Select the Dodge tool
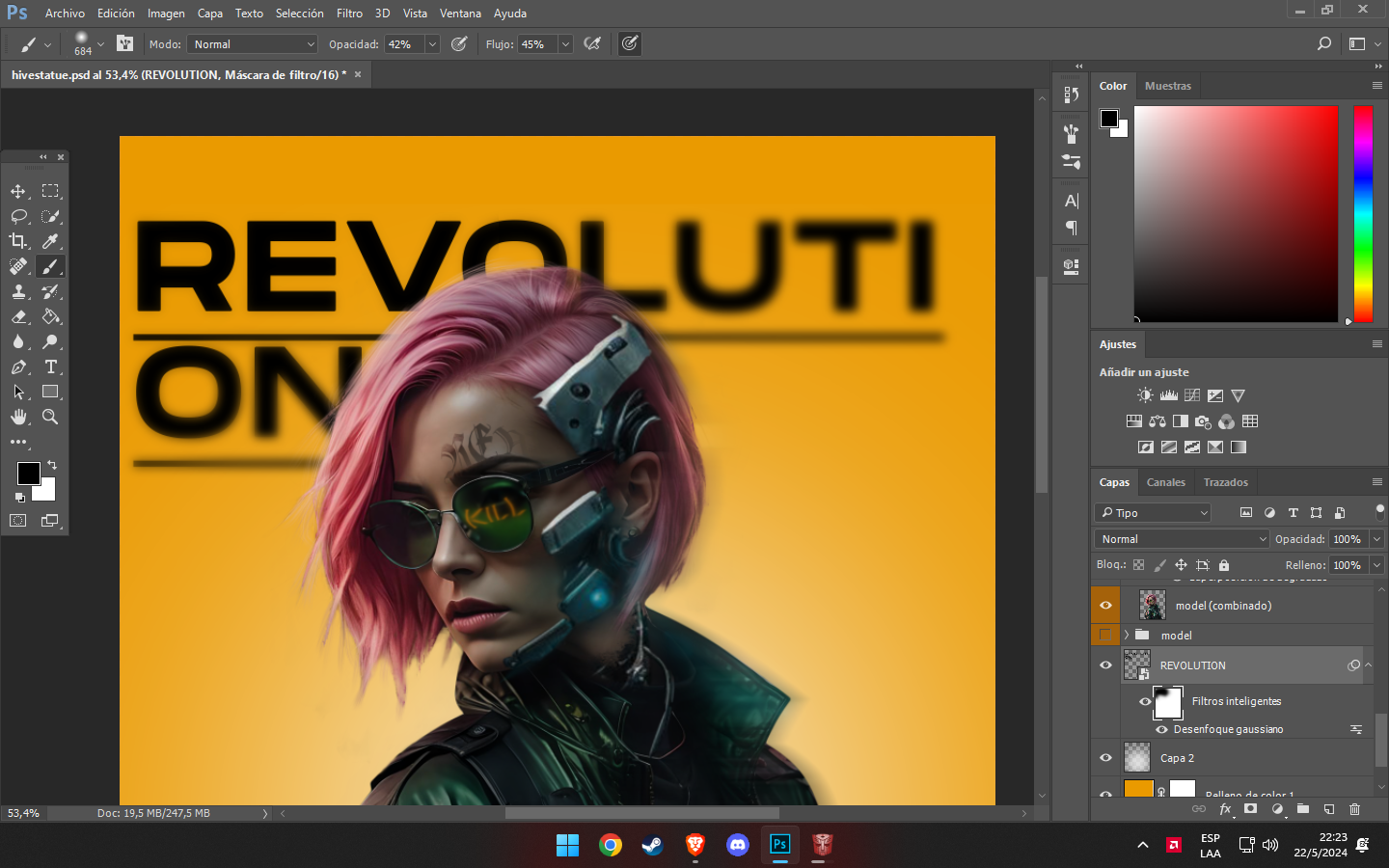 point(50,341)
